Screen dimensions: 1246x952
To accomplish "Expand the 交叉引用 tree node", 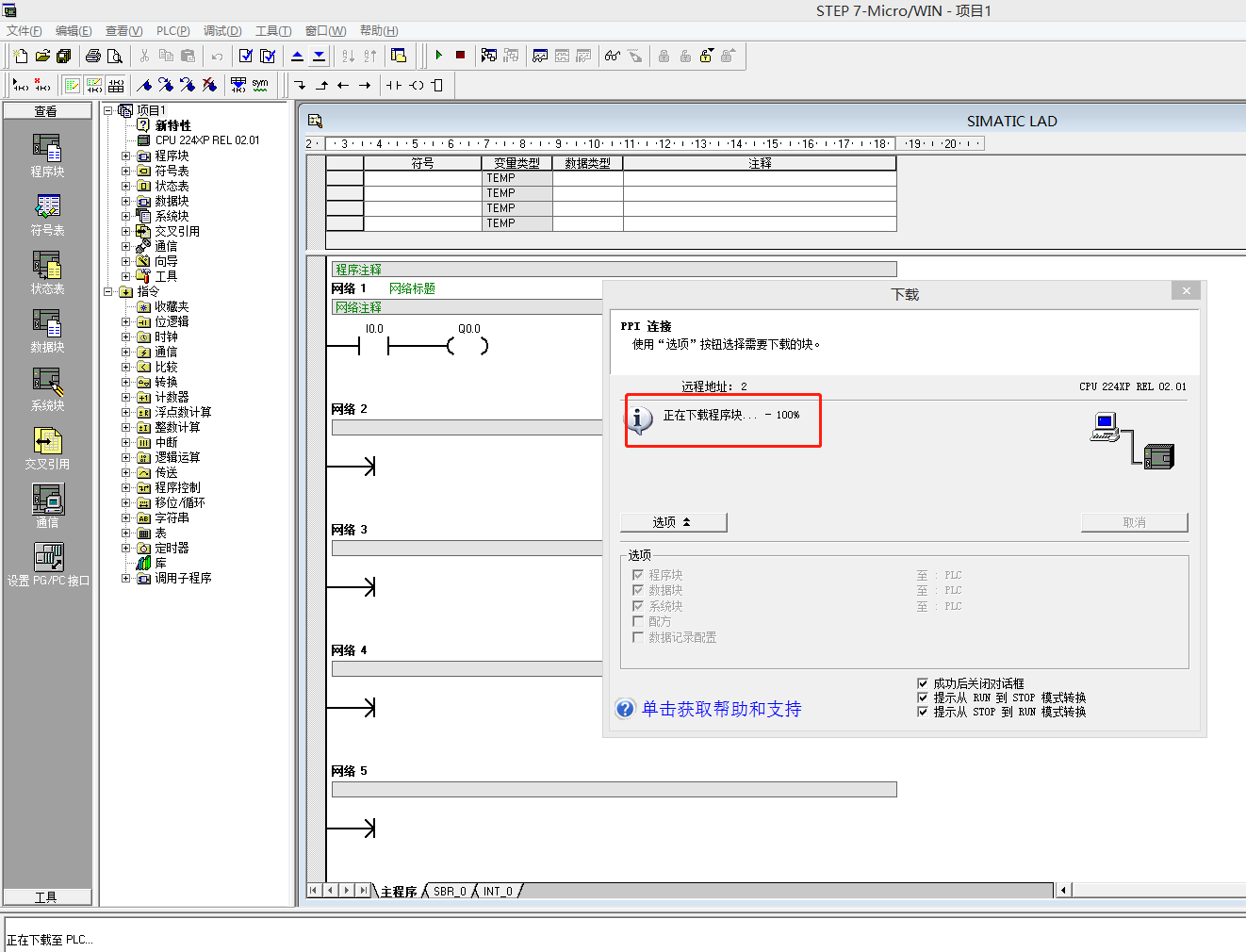I will tap(126, 231).
